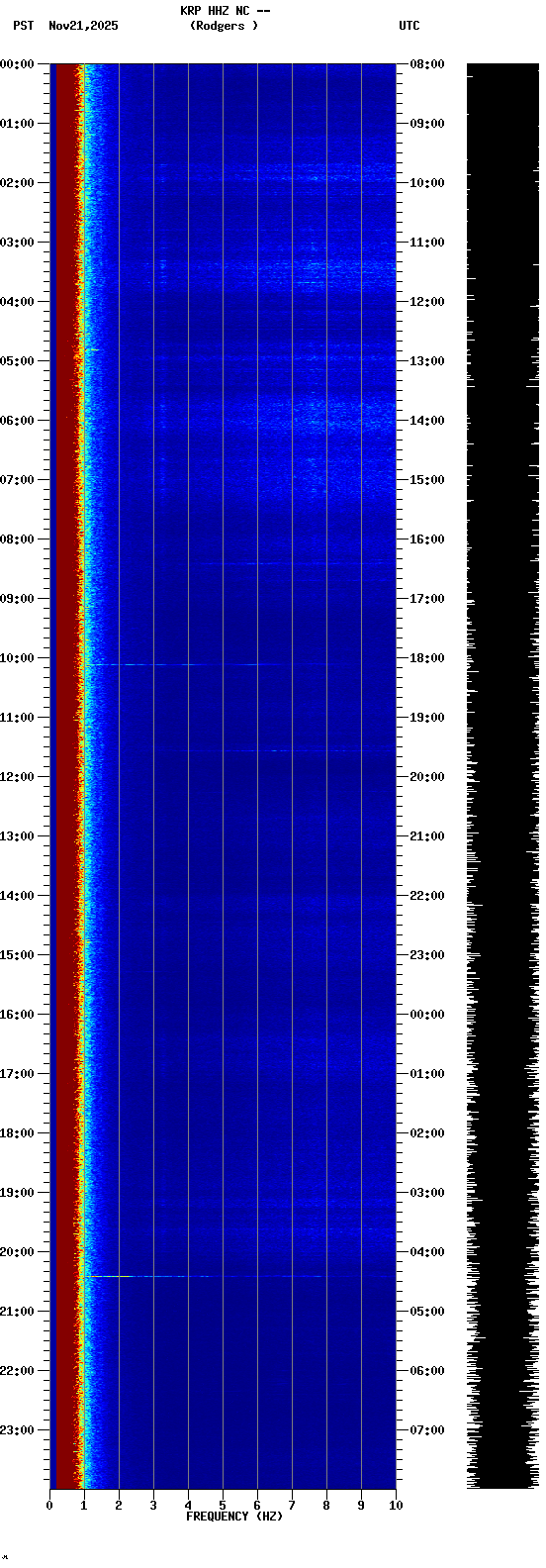Click the PST '00:00' time label
This screenshot has height=1568, width=546.
pyautogui.click(x=17, y=64)
